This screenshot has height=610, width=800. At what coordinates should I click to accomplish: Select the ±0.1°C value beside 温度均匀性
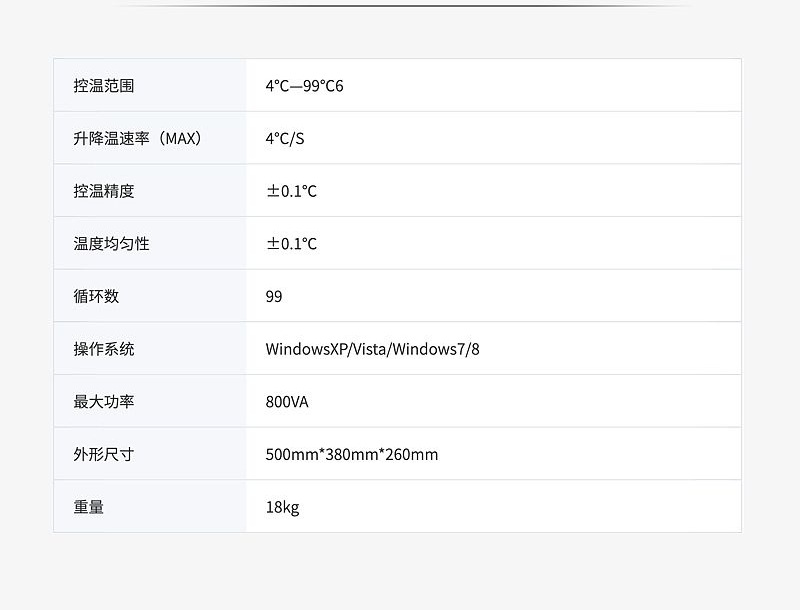[291, 244]
